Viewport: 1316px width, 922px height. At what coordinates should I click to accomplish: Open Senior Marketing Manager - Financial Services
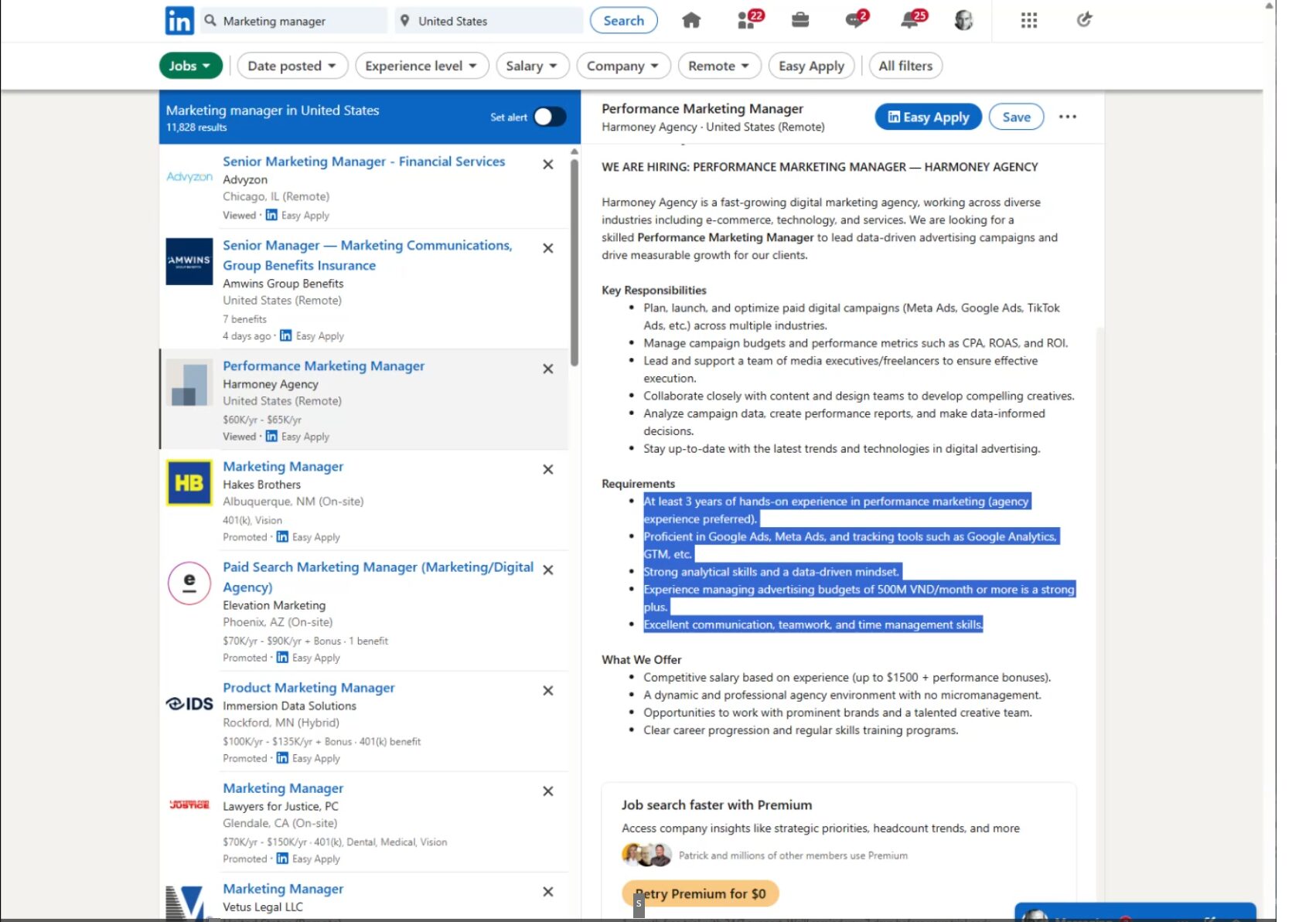(x=363, y=162)
